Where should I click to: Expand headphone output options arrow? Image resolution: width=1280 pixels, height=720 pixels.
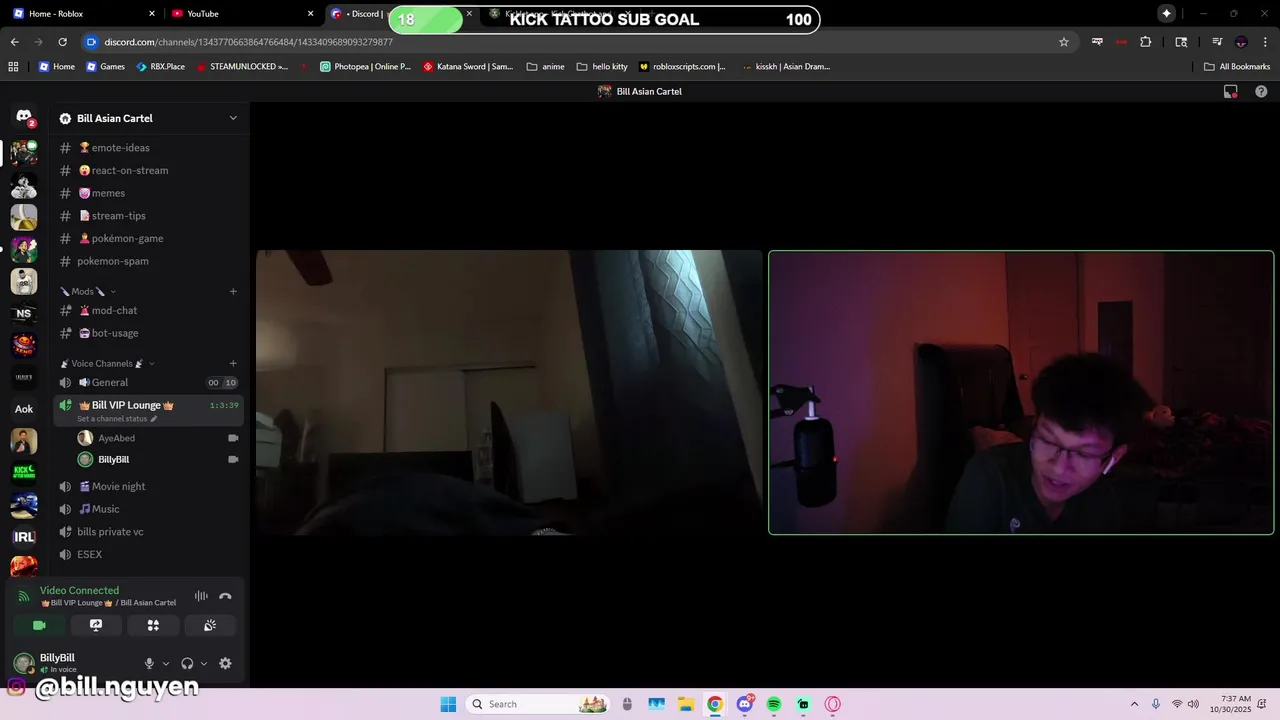tap(204, 663)
